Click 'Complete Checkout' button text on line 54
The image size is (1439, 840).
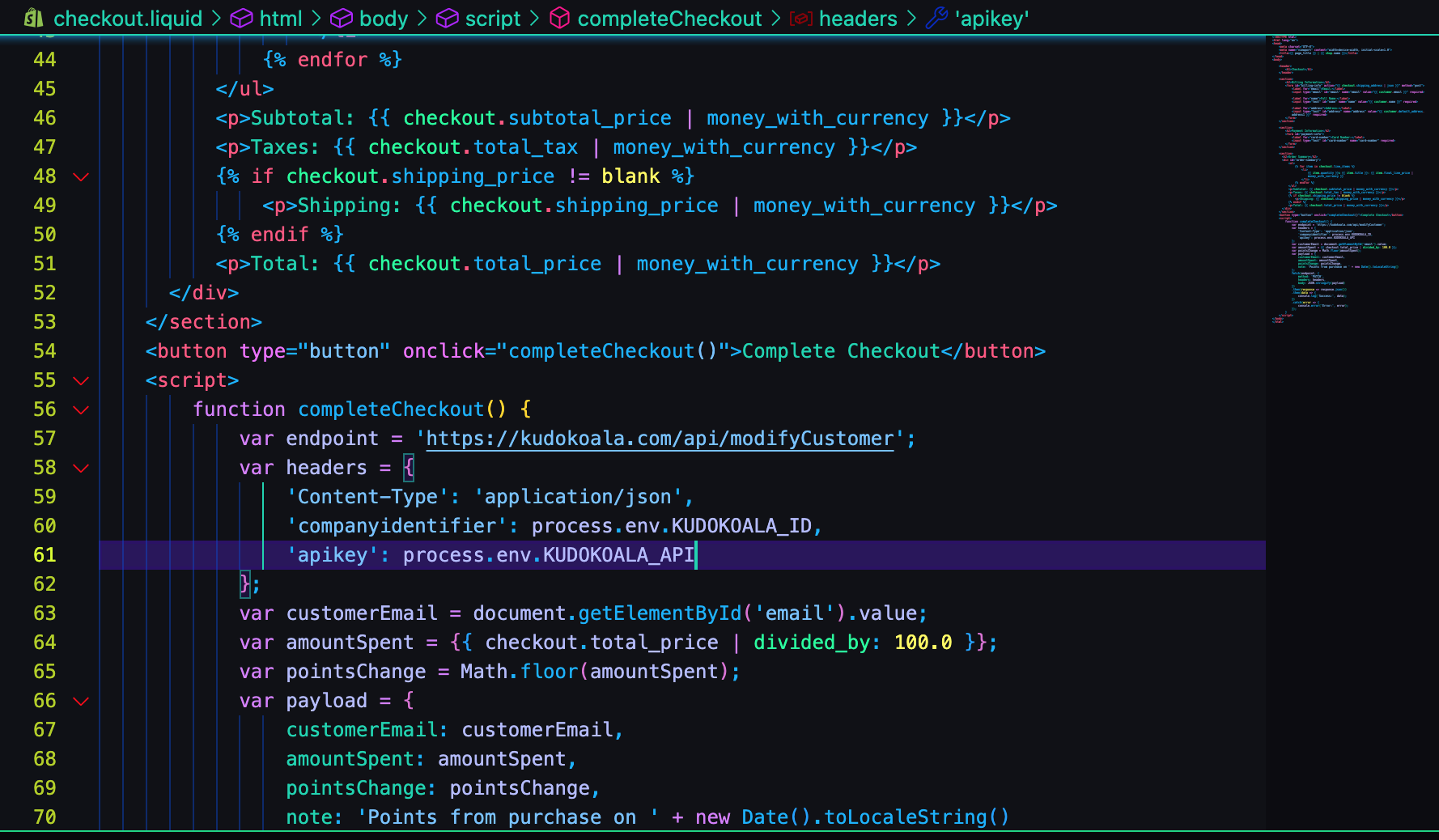[x=841, y=351]
